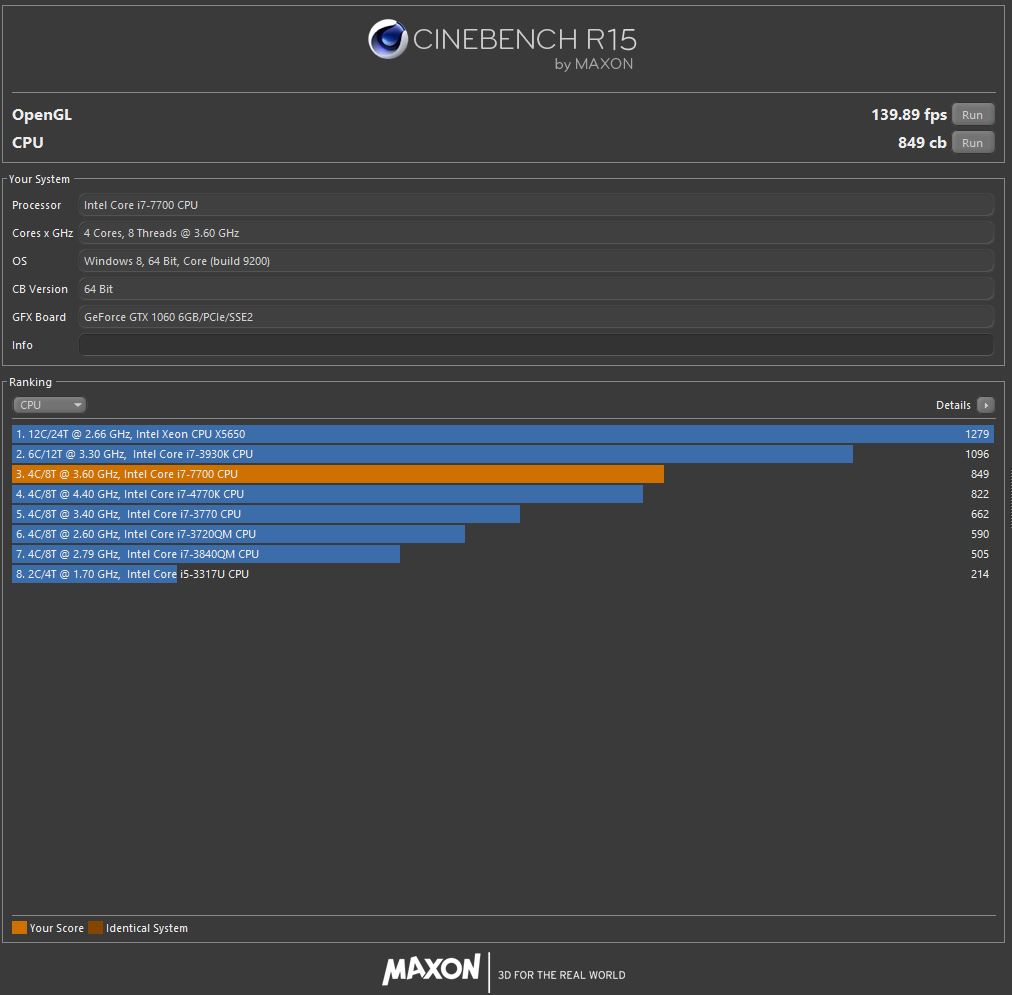Select ranking row Intel Core i5-3317U
Viewport: 1012px width, 995px height.
(503, 574)
